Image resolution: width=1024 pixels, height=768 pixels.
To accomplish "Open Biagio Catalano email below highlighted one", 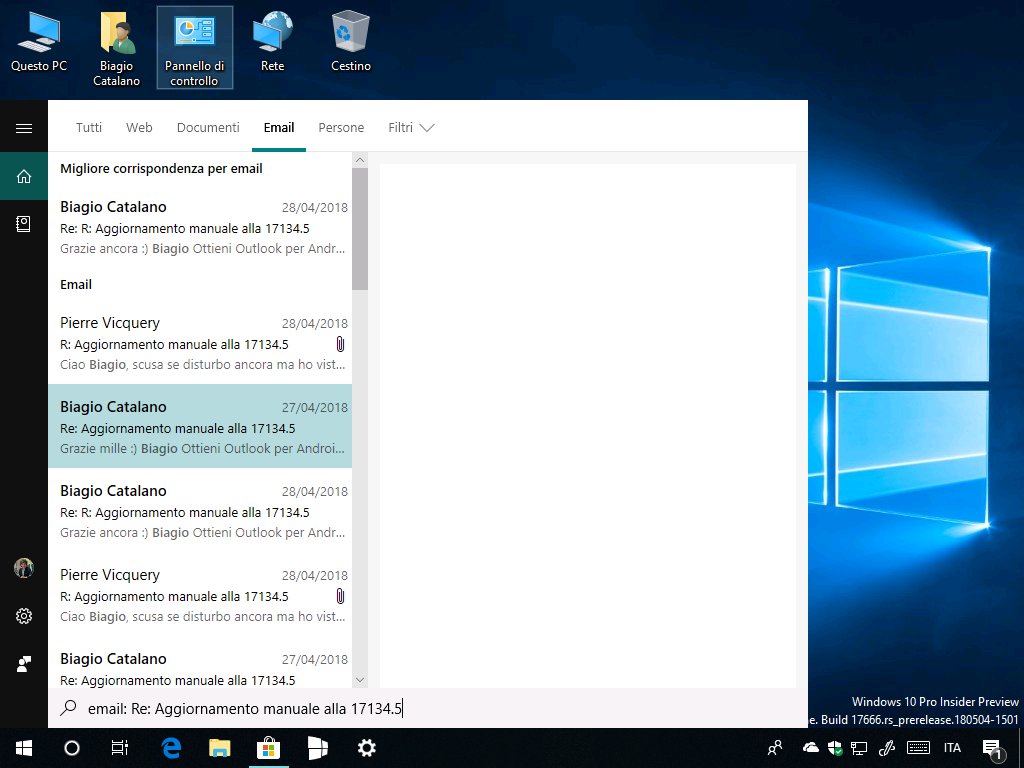I will [200, 511].
